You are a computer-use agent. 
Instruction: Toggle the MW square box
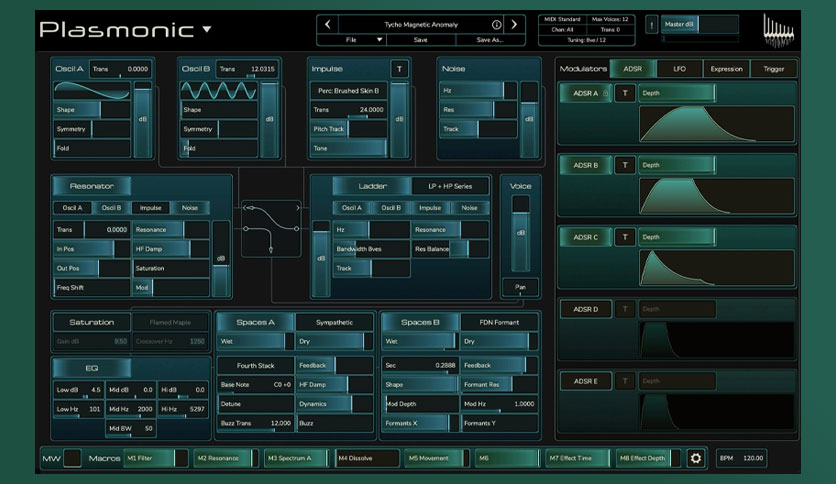pyautogui.click(x=73, y=458)
